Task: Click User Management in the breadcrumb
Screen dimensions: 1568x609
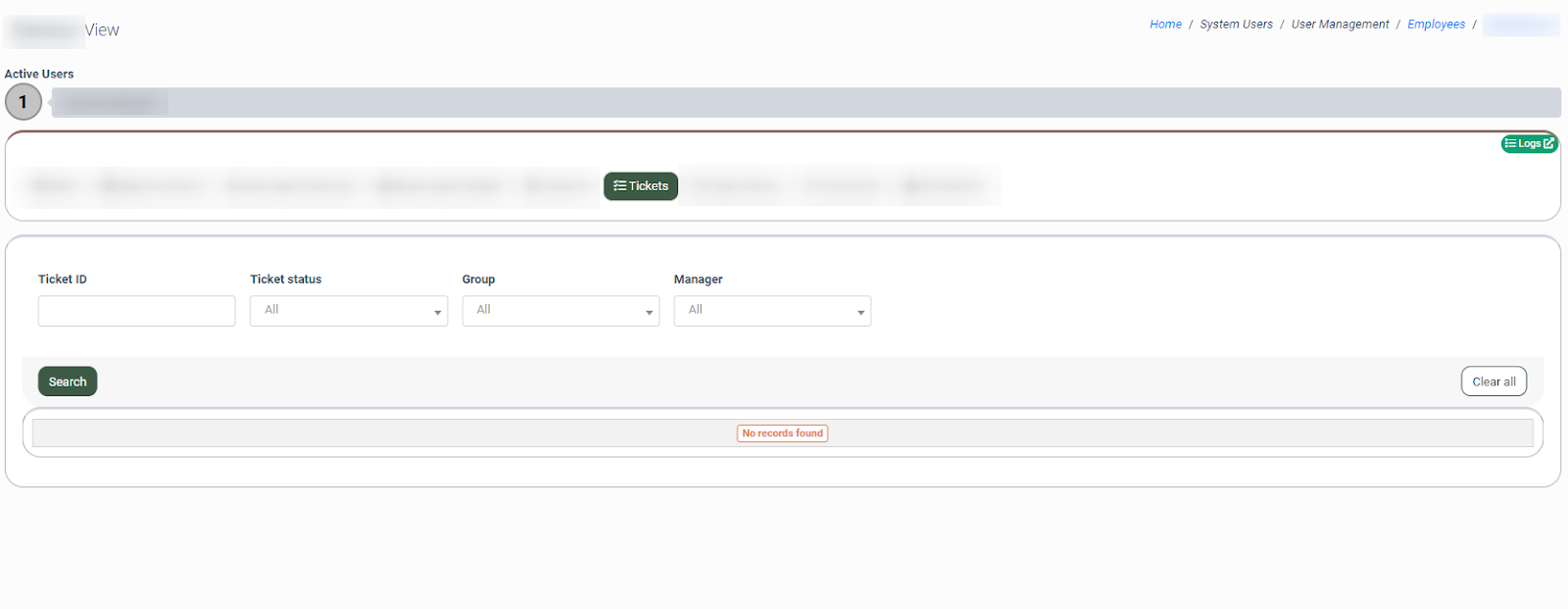Action: [1340, 25]
